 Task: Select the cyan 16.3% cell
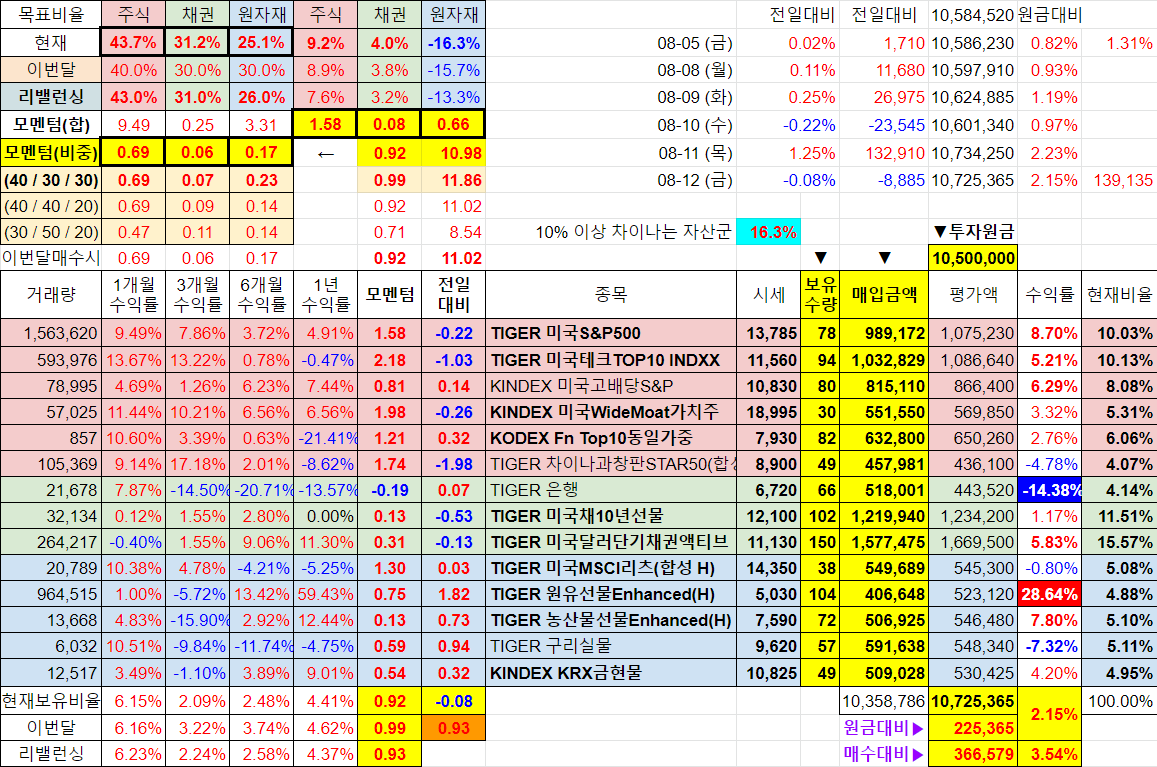768,232
